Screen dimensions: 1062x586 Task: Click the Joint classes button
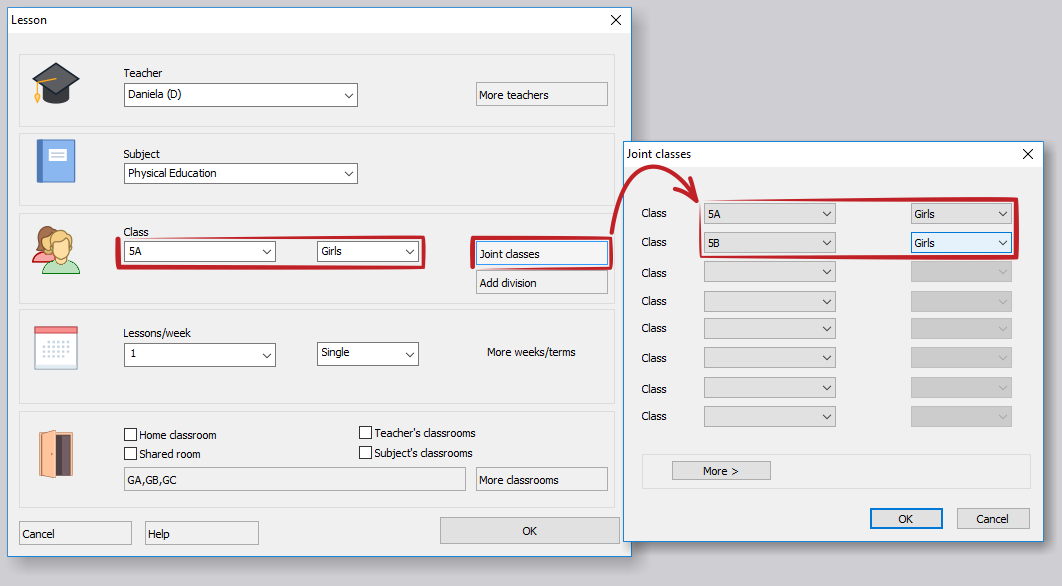542,254
